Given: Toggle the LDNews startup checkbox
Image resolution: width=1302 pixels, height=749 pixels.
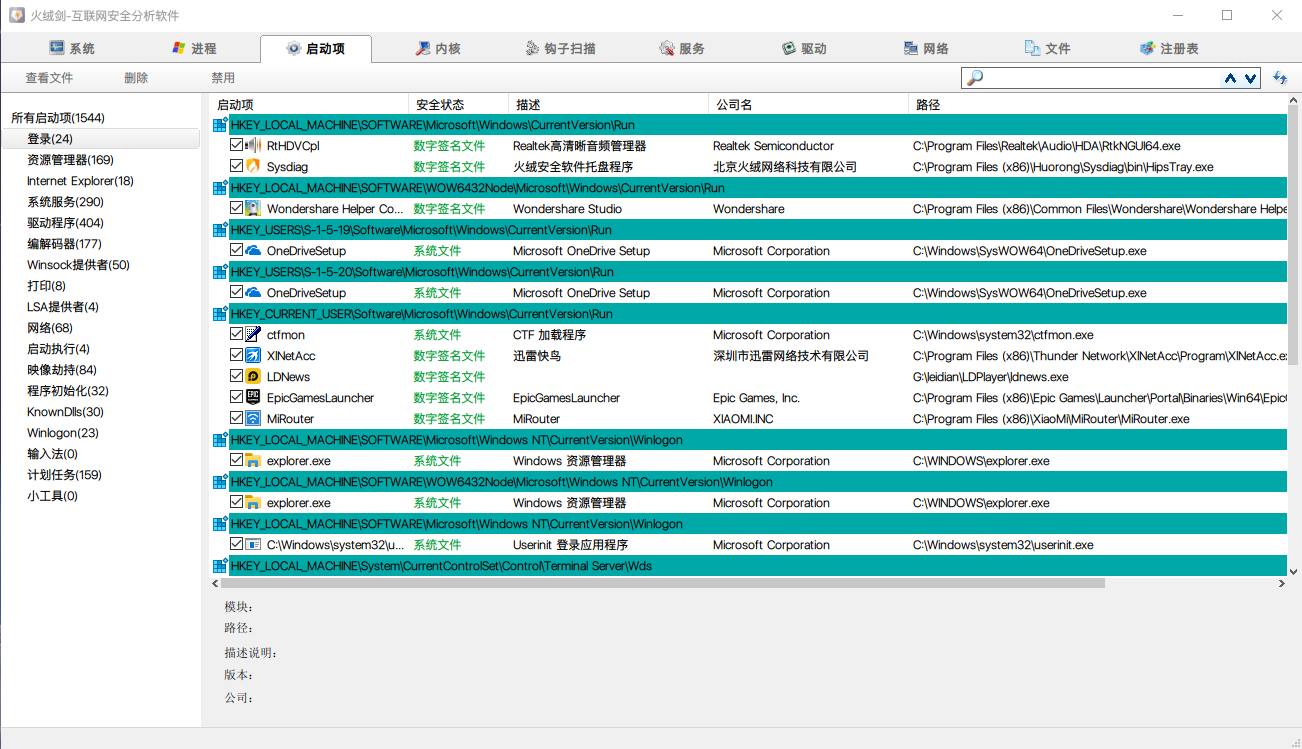Looking at the screenshot, I should pos(236,377).
